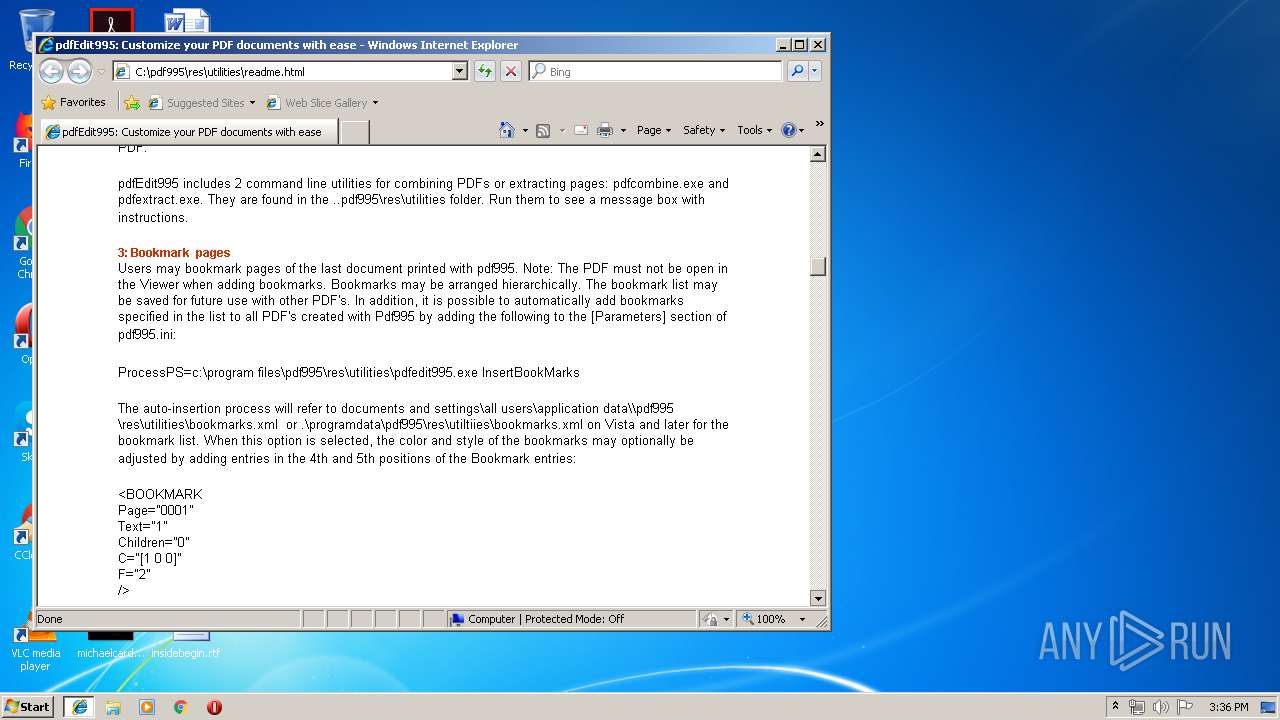
Task: Click the '3: Bookmark pages' heading
Action: coord(174,253)
